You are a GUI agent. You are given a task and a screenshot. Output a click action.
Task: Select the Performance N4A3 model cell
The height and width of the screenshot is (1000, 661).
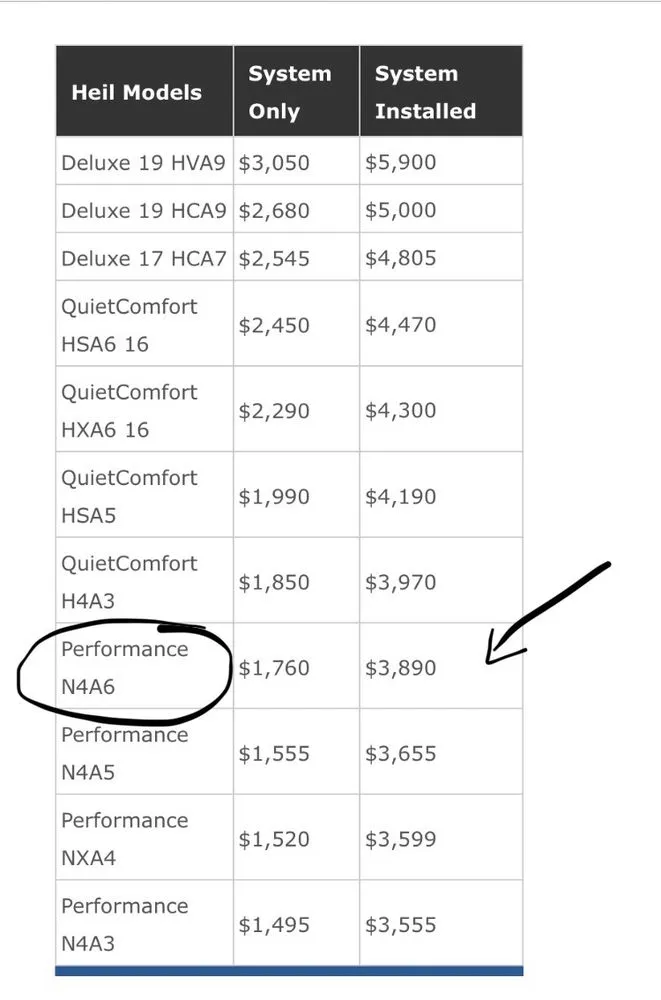click(124, 924)
